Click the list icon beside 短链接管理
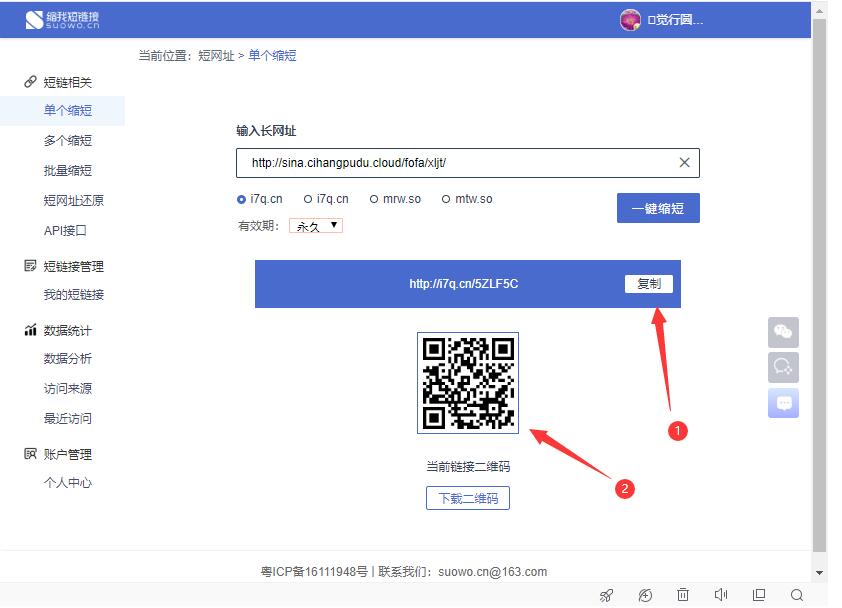Image resolution: width=842 pixels, height=608 pixels. pos(30,266)
